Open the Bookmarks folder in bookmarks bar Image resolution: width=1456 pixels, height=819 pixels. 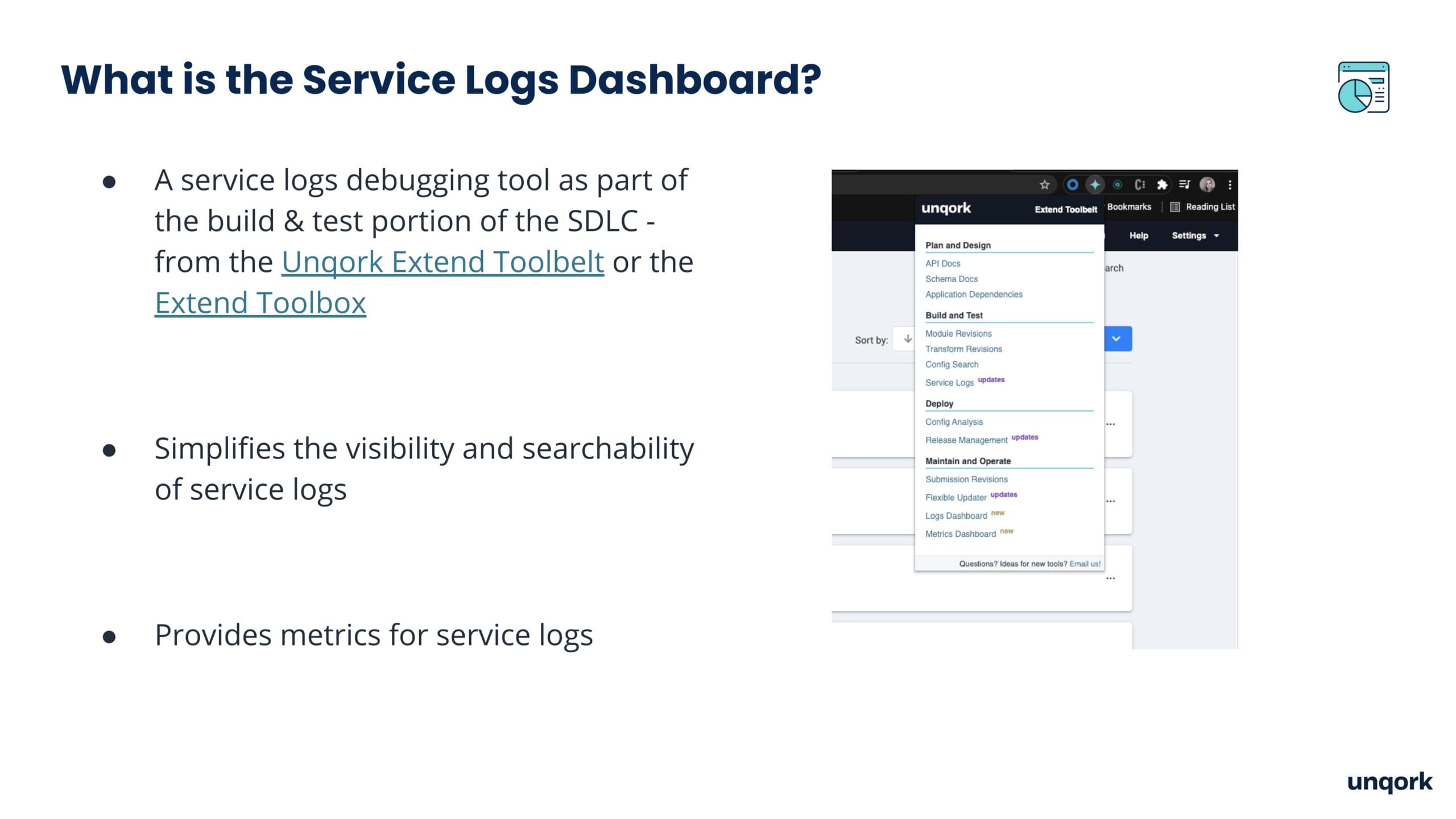(x=1129, y=207)
